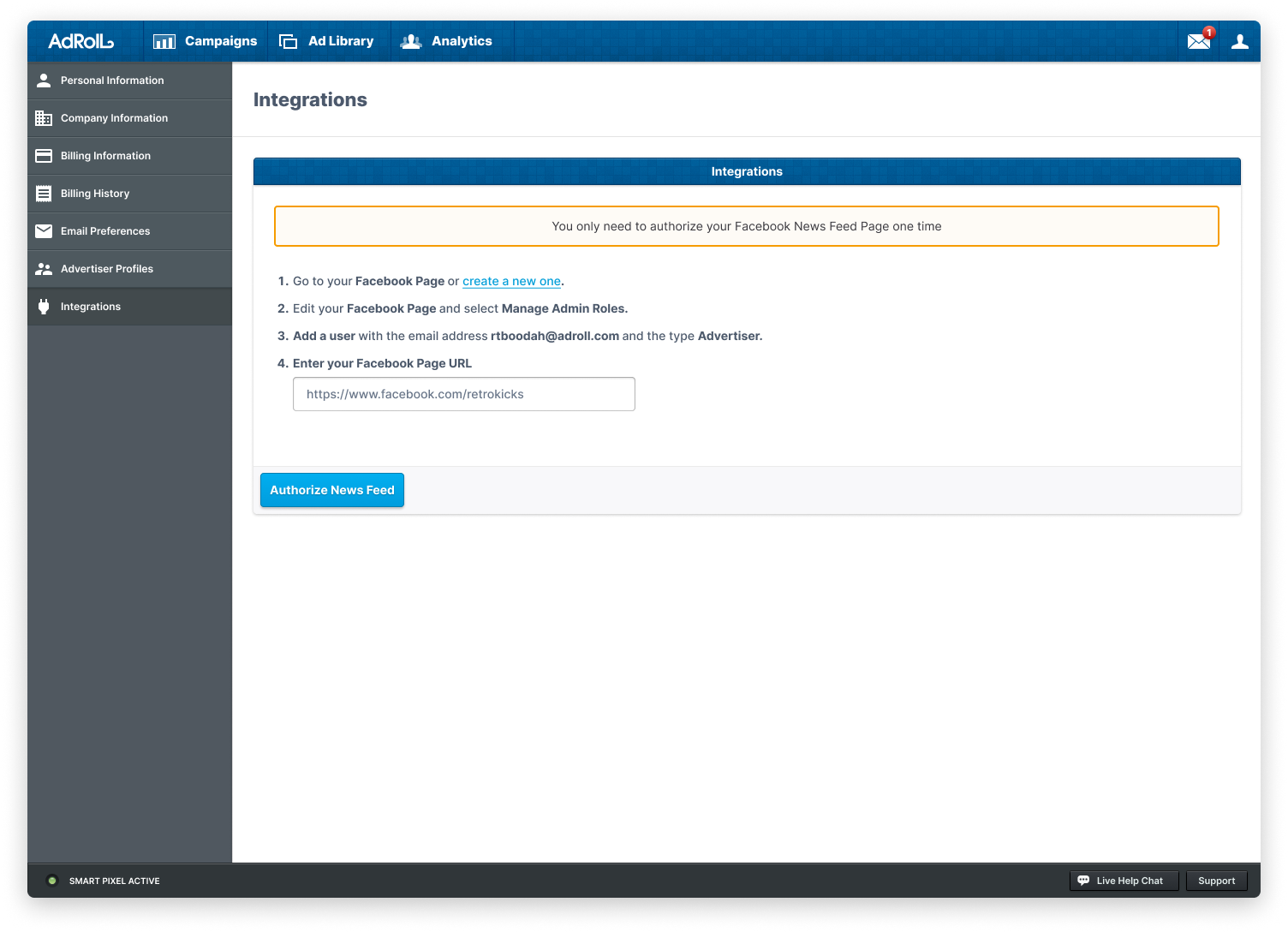
Task: Click the Facebook News Feed authorization notice
Action: (746, 226)
